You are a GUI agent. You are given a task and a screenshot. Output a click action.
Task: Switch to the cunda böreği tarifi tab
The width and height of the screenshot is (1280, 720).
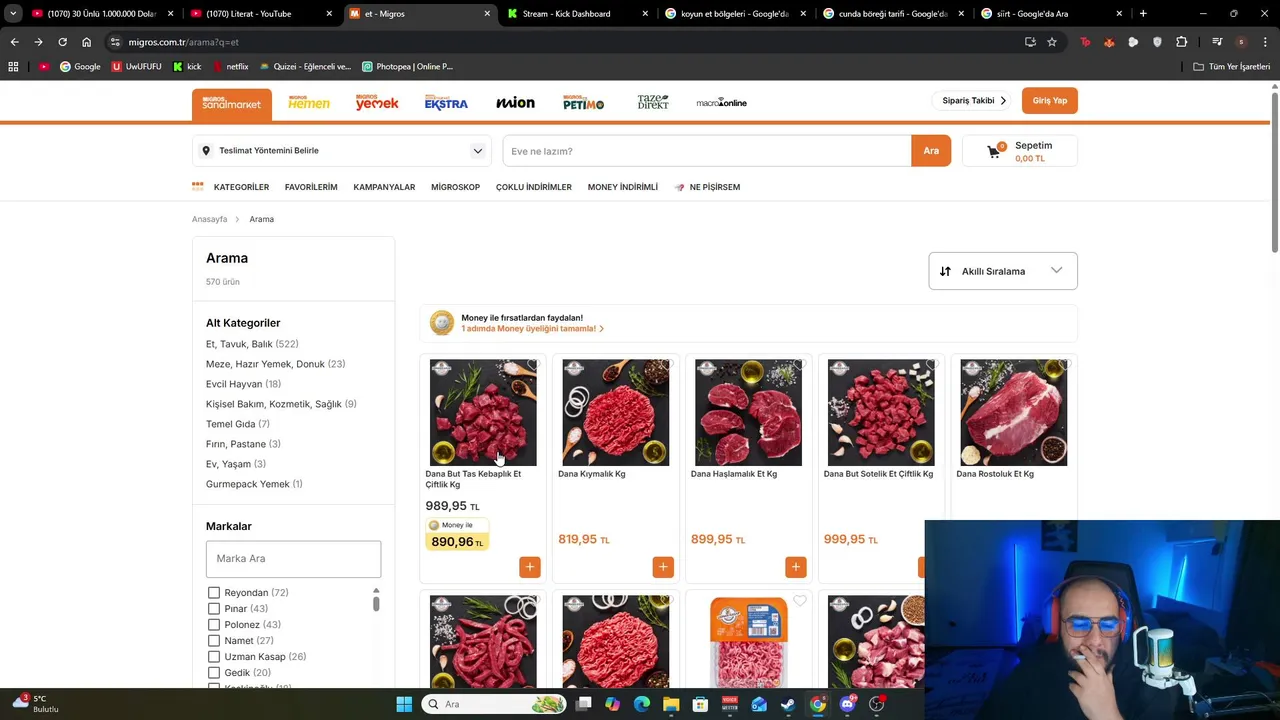tap(893, 14)
